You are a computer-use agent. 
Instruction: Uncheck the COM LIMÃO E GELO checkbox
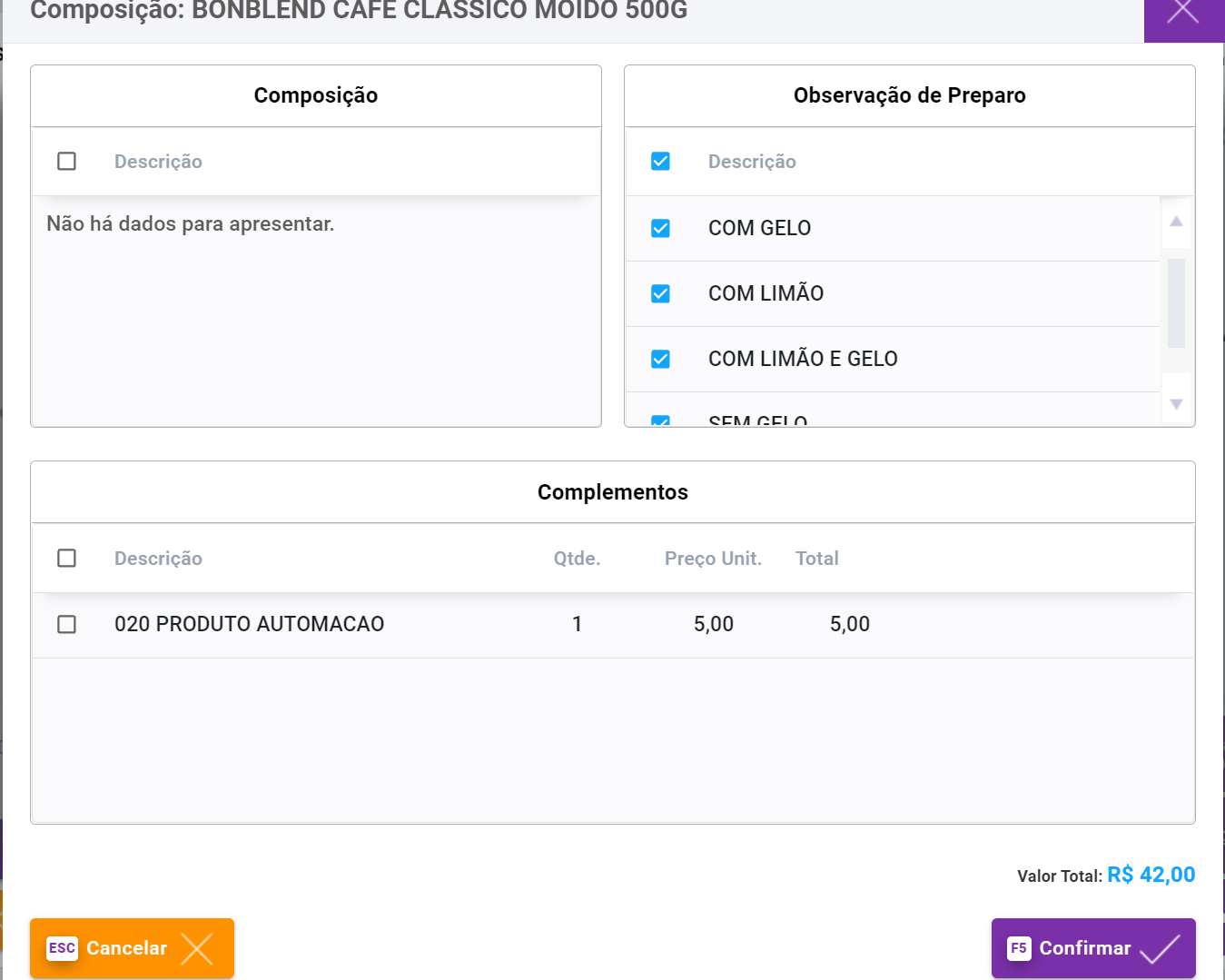click(x=661, y=359)
